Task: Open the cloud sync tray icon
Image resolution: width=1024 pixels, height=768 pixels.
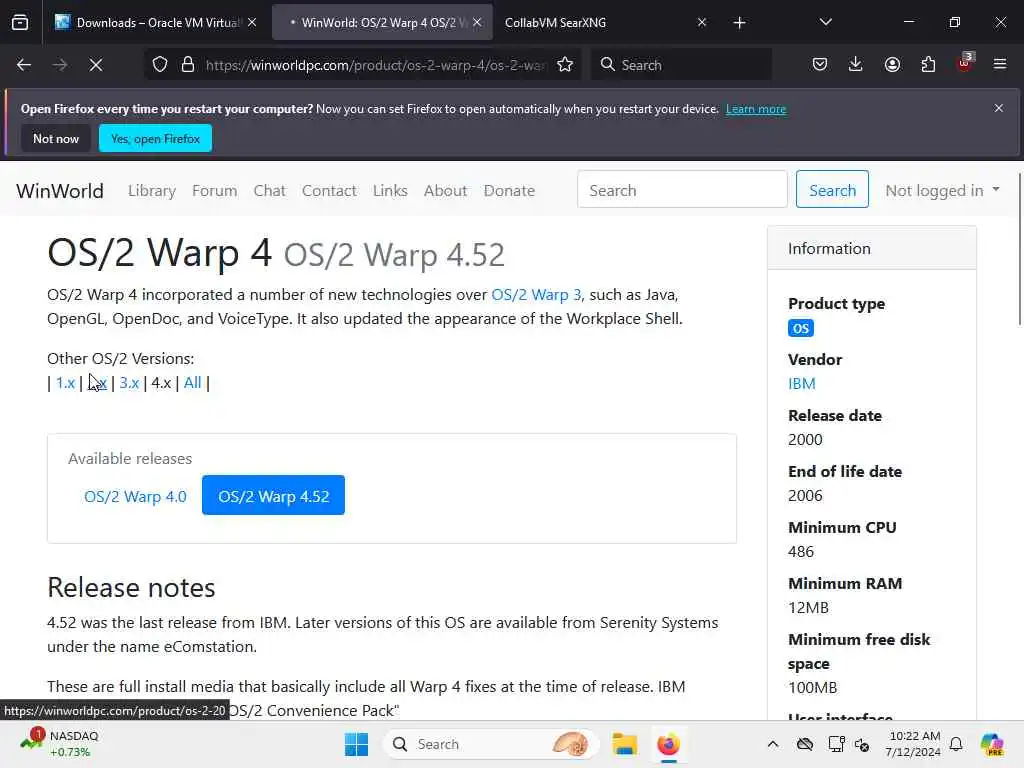Action: click(805, 744)
